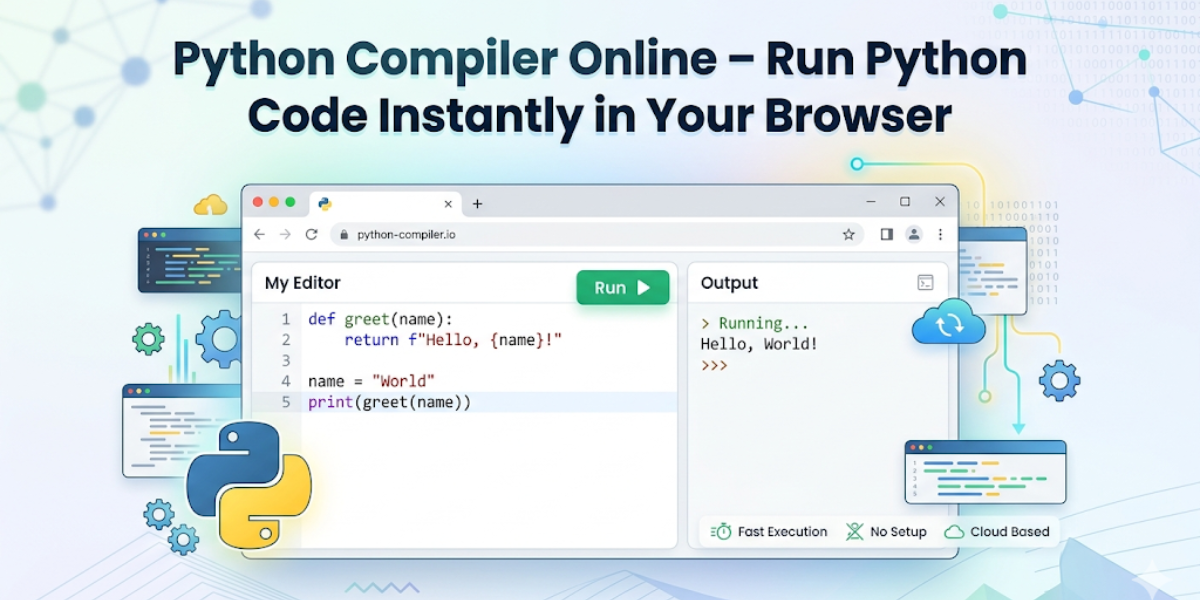Click the red macOS-style close dot

coord(258,202)
